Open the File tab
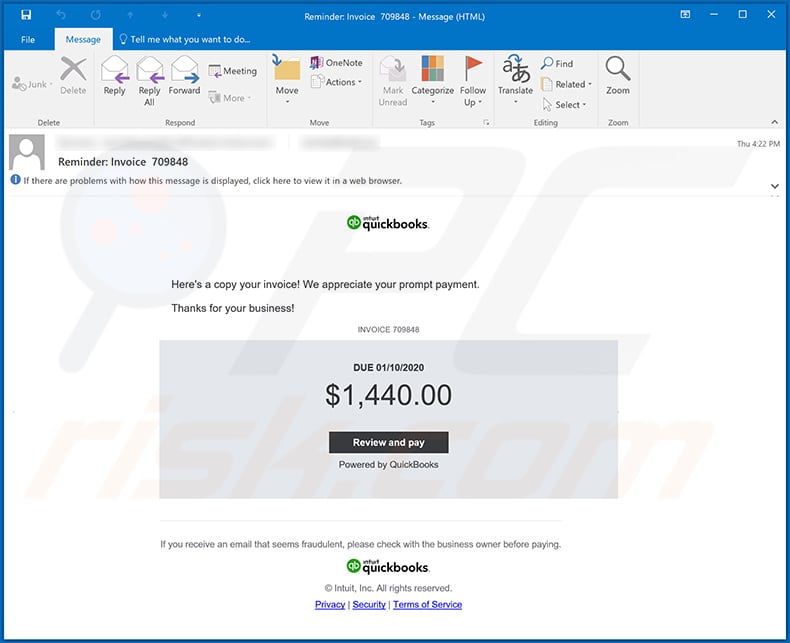The height and width of the screenshot is (643, 790). [x=28, y=39]
